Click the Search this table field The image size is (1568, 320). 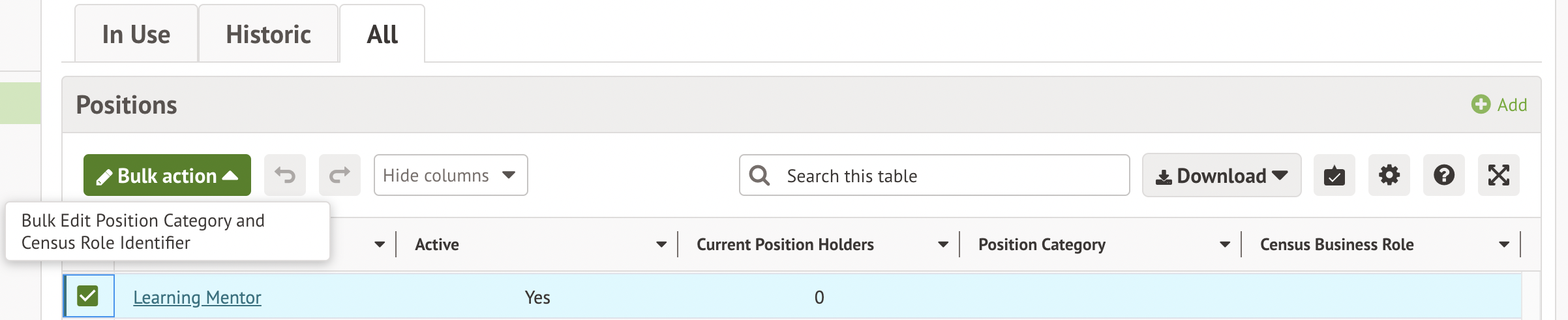click(x=946, y=175)
